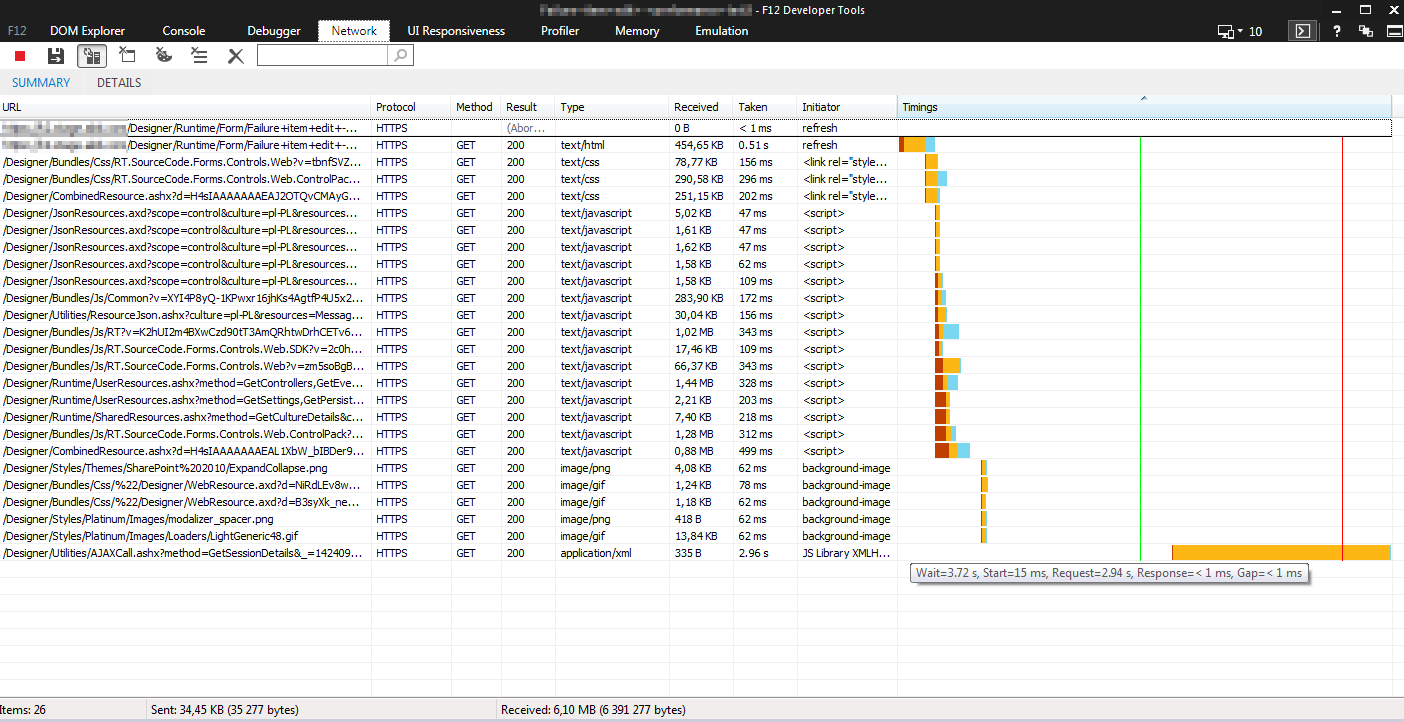Click the clear entries on navigate icon
1404x722 pixels.
pyautogui.click(x=199, y=56)
